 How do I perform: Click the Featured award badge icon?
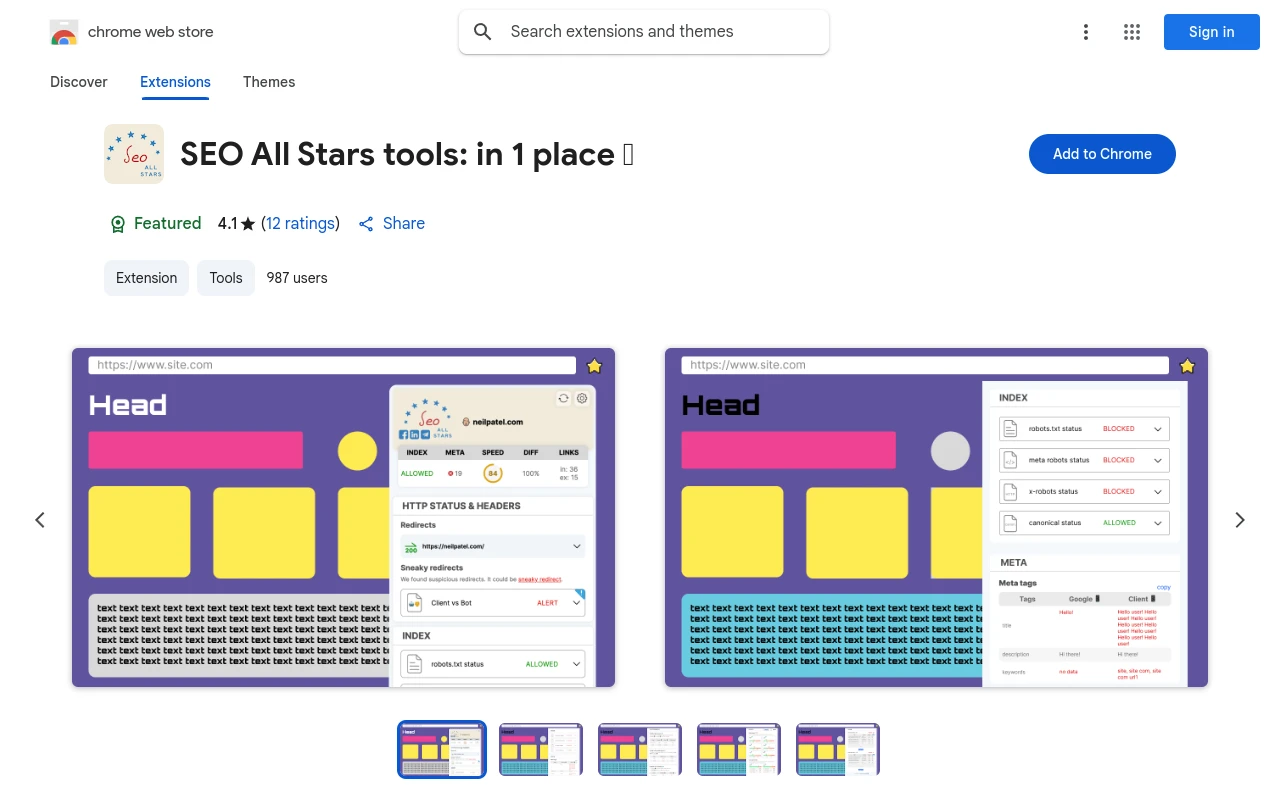tap(118, 223)
